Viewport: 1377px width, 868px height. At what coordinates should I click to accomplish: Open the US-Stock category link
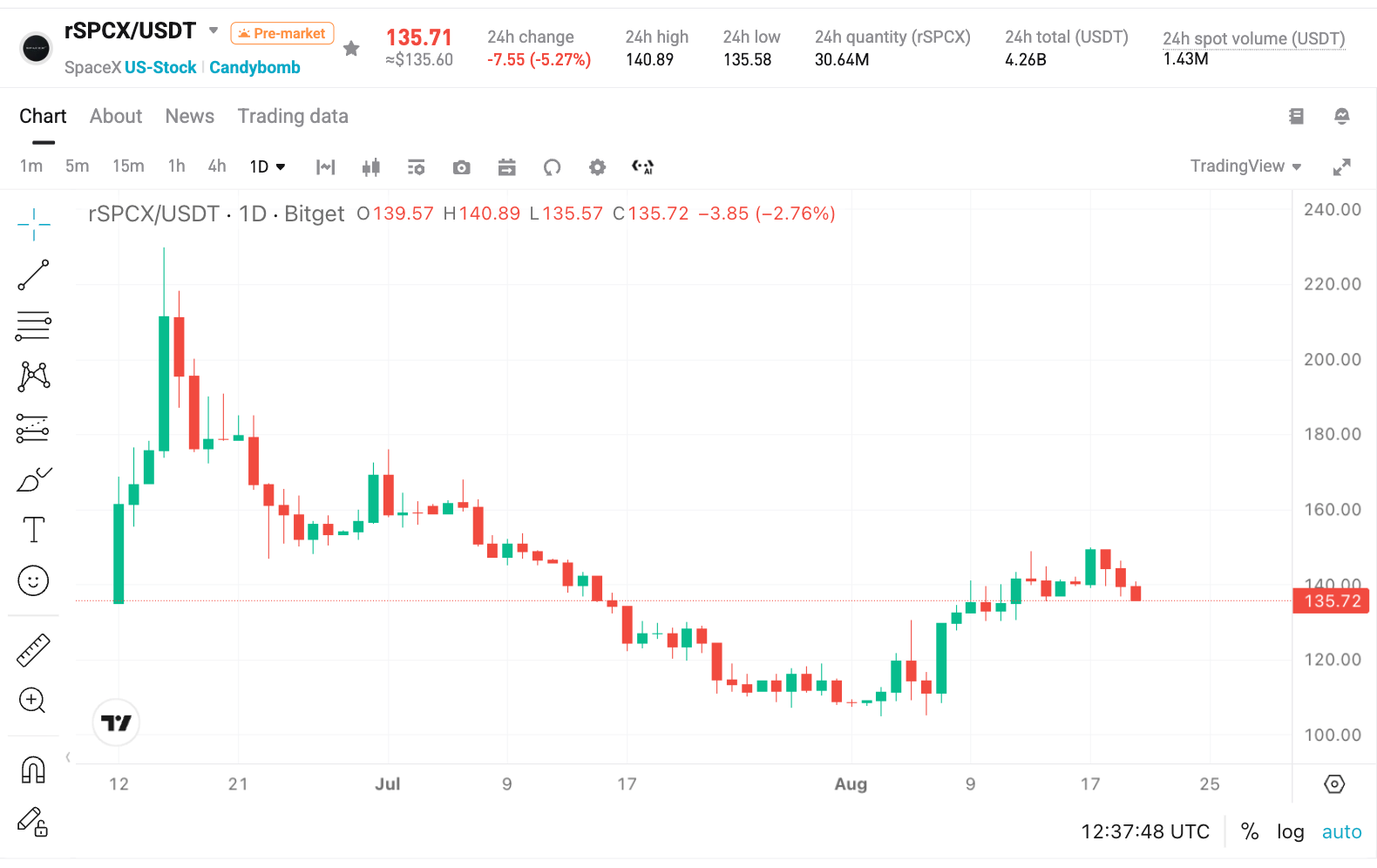coord(160,67)
